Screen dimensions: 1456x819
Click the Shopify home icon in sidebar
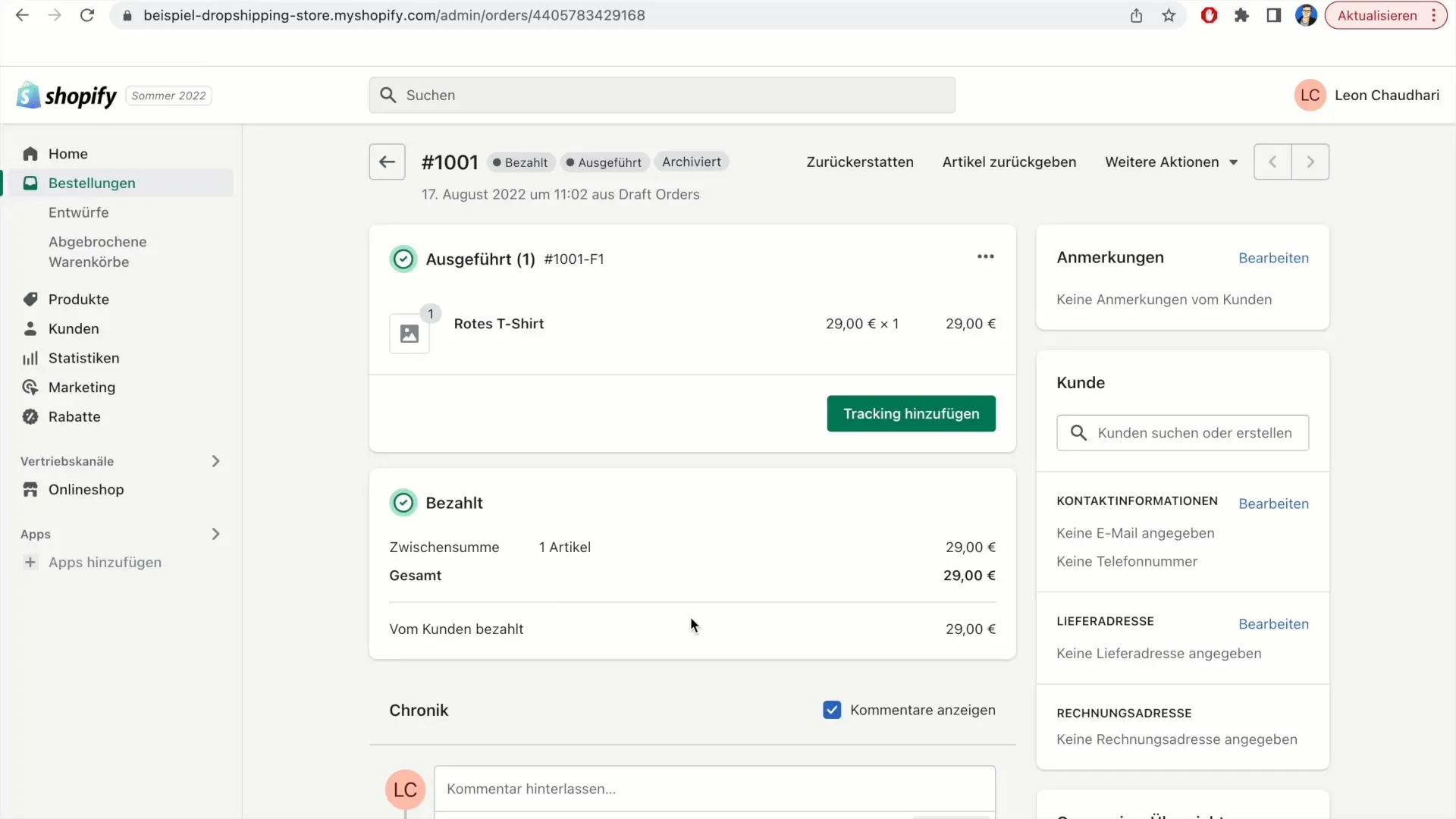(30, 153)
